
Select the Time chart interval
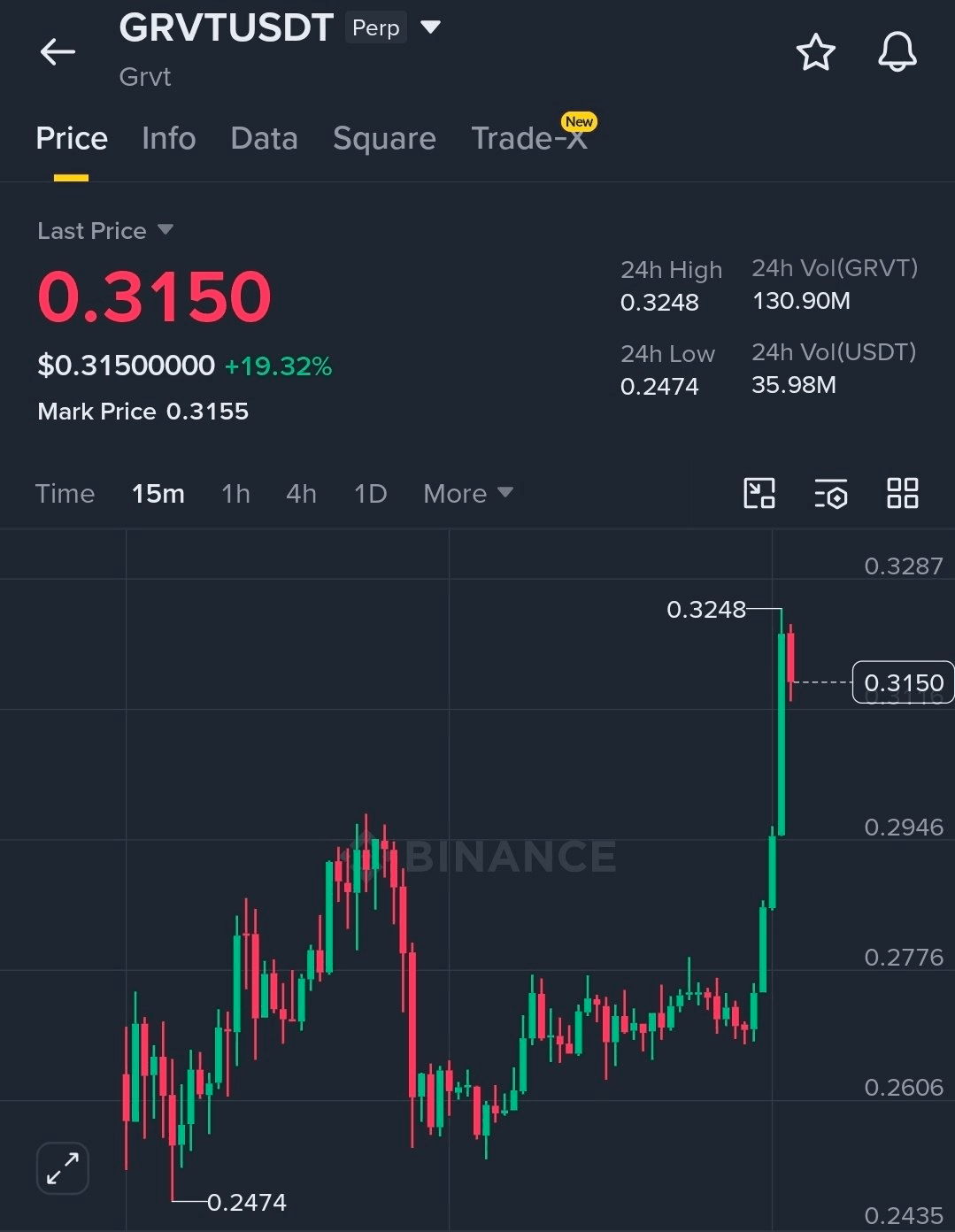65,493
